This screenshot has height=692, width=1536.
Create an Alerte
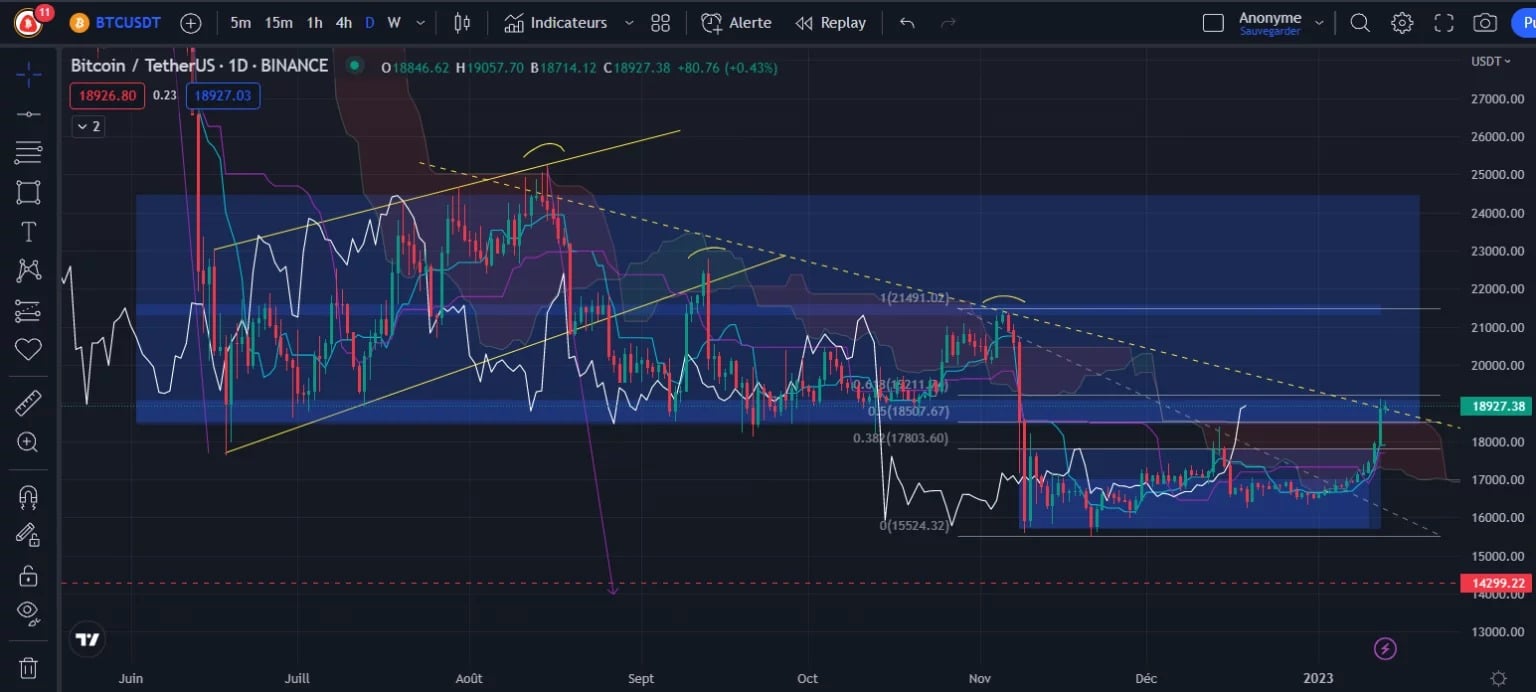click(736, 23)
